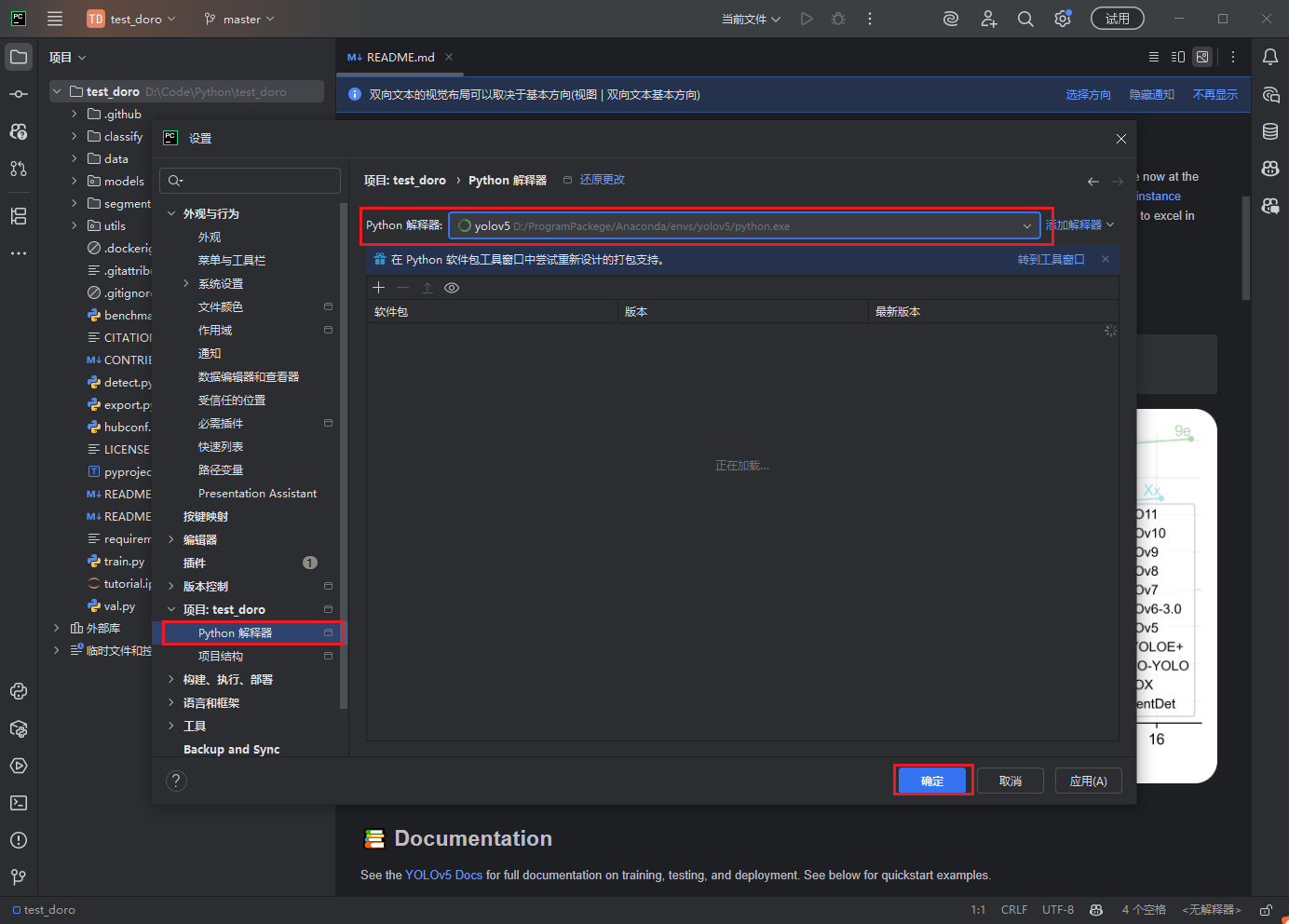Click the 还原更改 link
The width and height of the screenshot is (1289, 924).
tap(602, 180)
